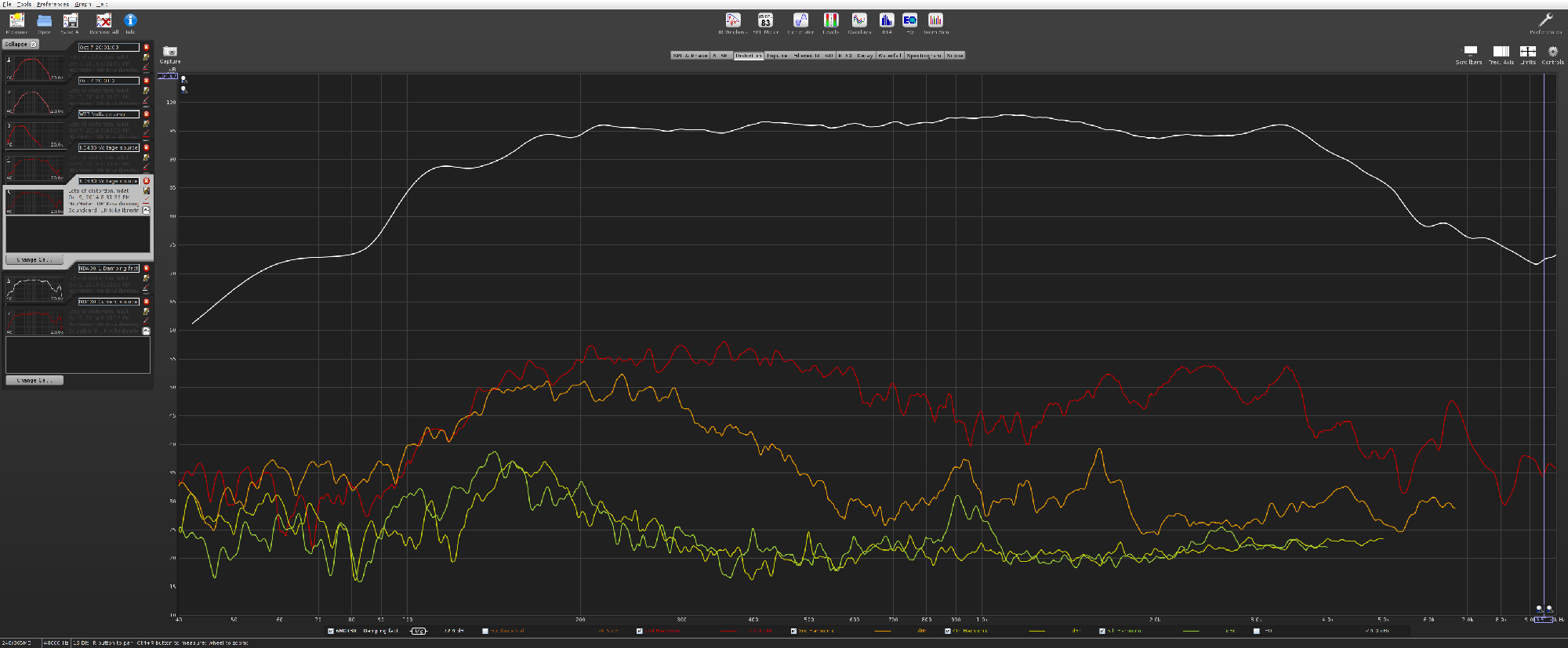
Task: Open the graph Limits icon
Action: [1528, 51]
